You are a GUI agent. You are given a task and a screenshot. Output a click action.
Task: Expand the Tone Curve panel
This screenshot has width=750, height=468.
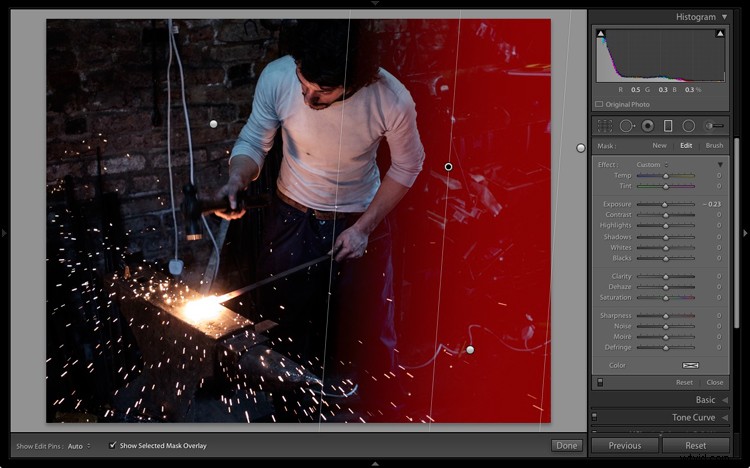(x=725, y=417)
